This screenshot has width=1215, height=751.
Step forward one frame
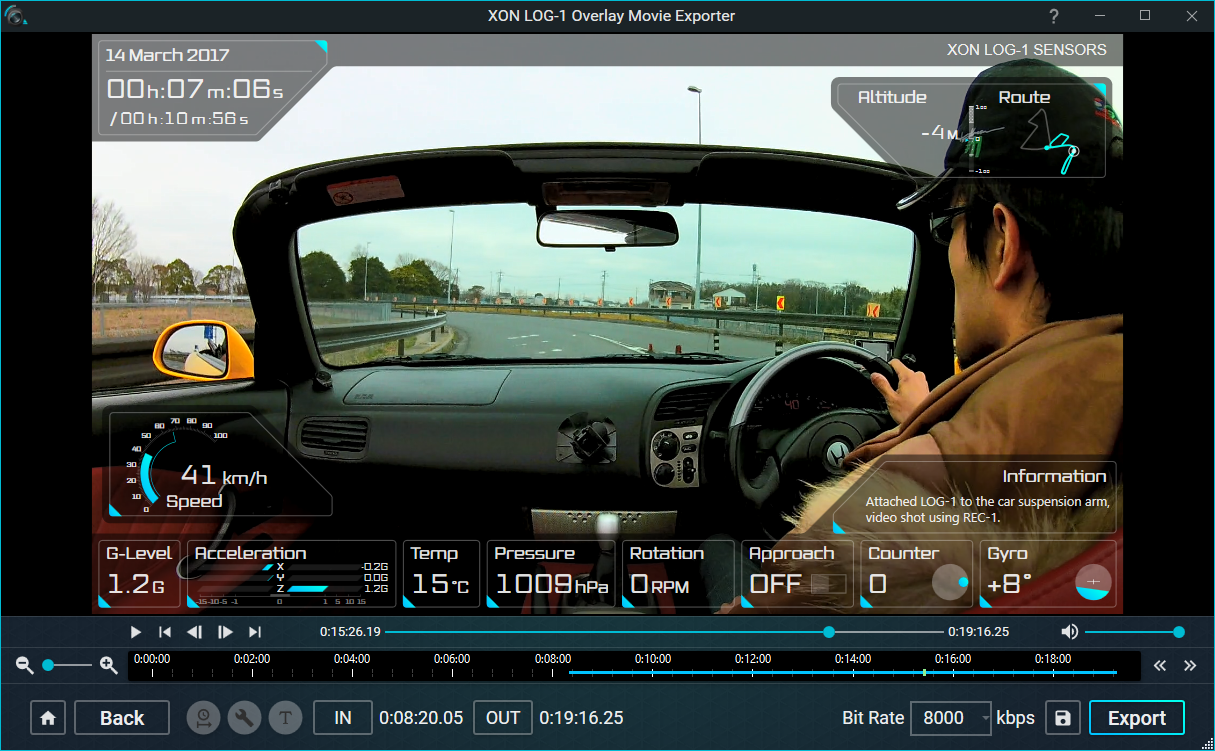coord(225,632)
